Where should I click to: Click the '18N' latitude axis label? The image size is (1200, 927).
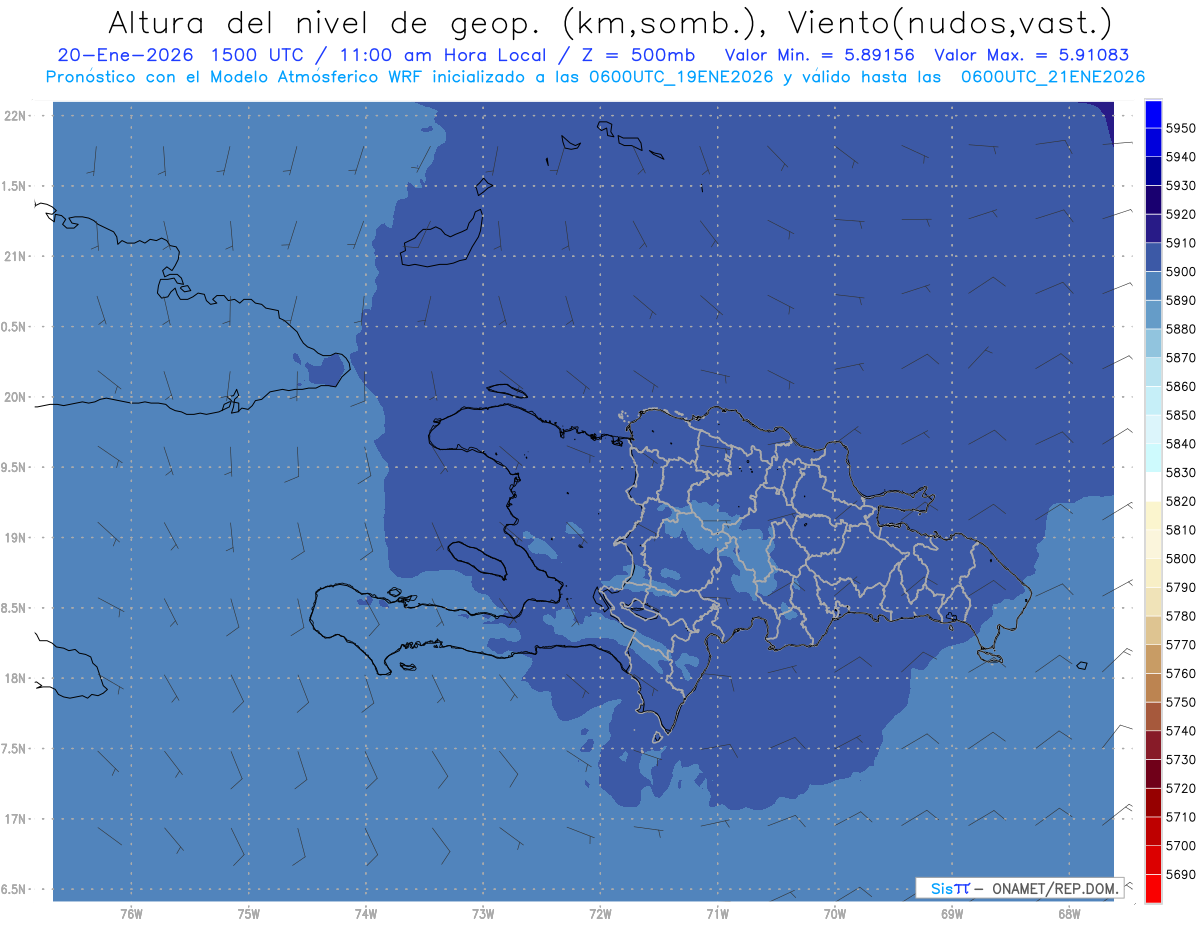(15, 678)
